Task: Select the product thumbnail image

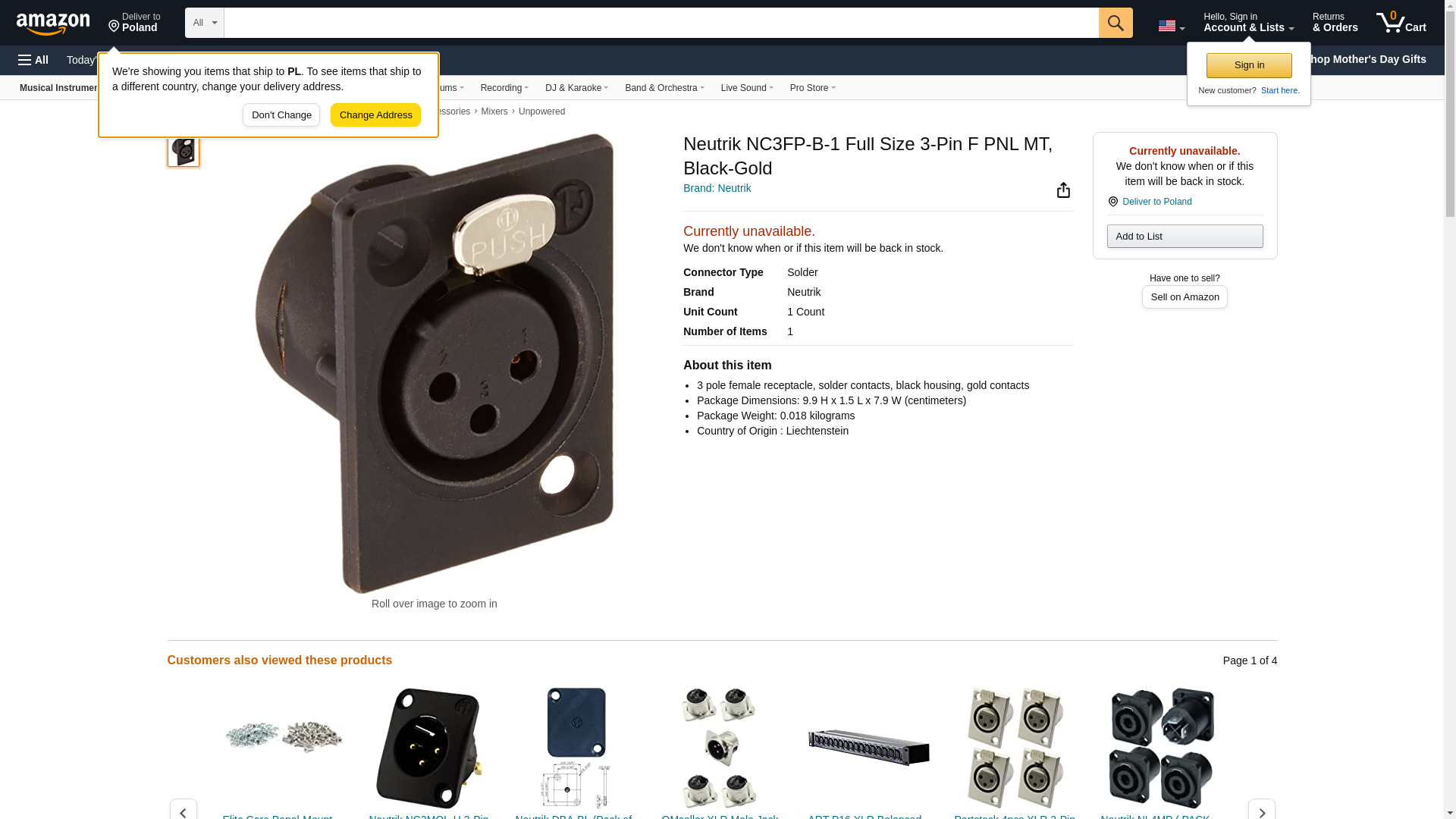Action: click(184, 150)
